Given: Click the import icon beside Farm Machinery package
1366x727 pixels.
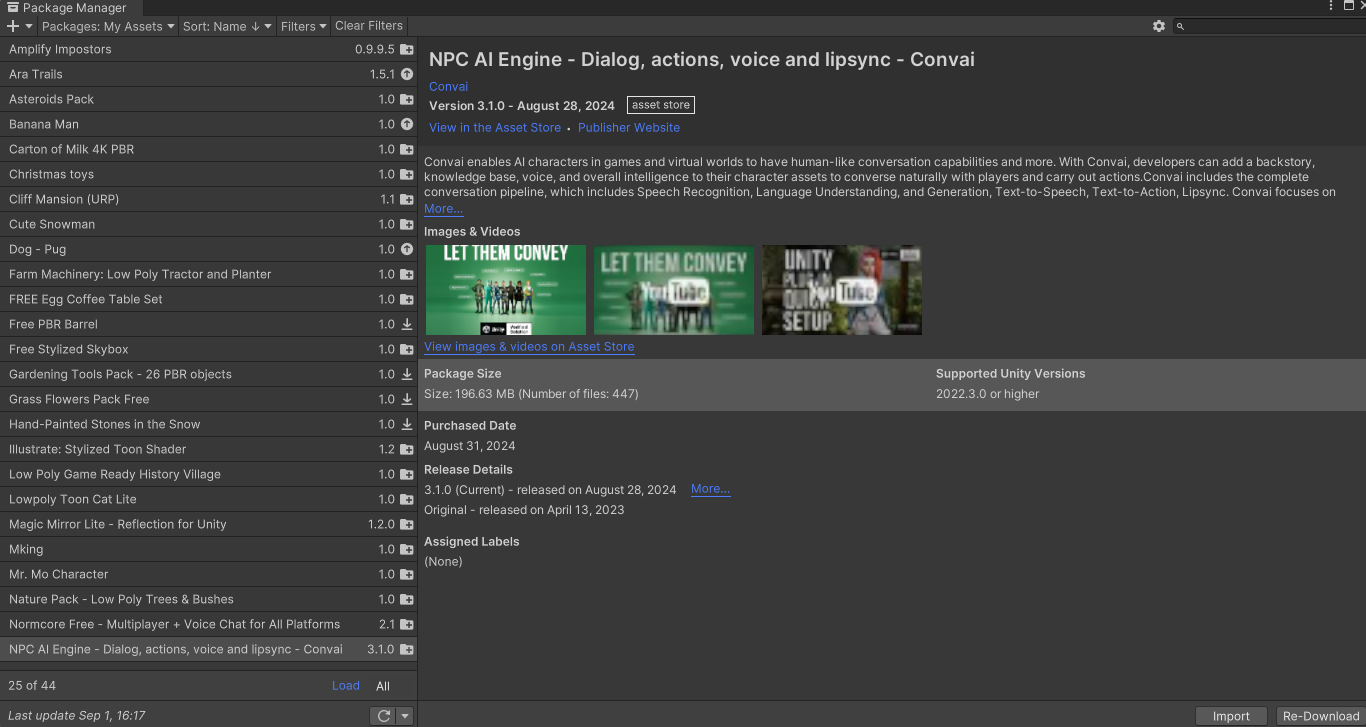Looking at the screenshot, I should 407,274.
